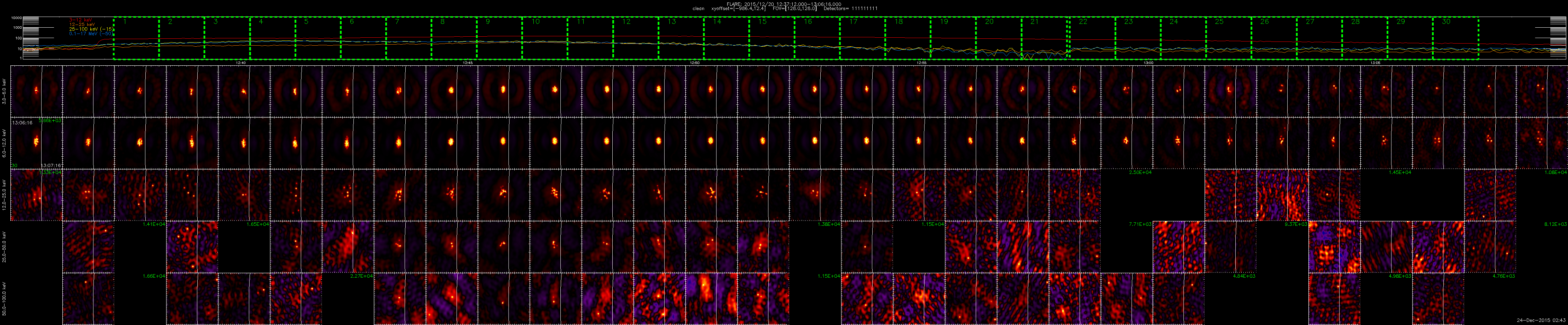Select time interval 9 on the lightcurve
Viewport: 1568px width, 325px height.
pos(499,38)
